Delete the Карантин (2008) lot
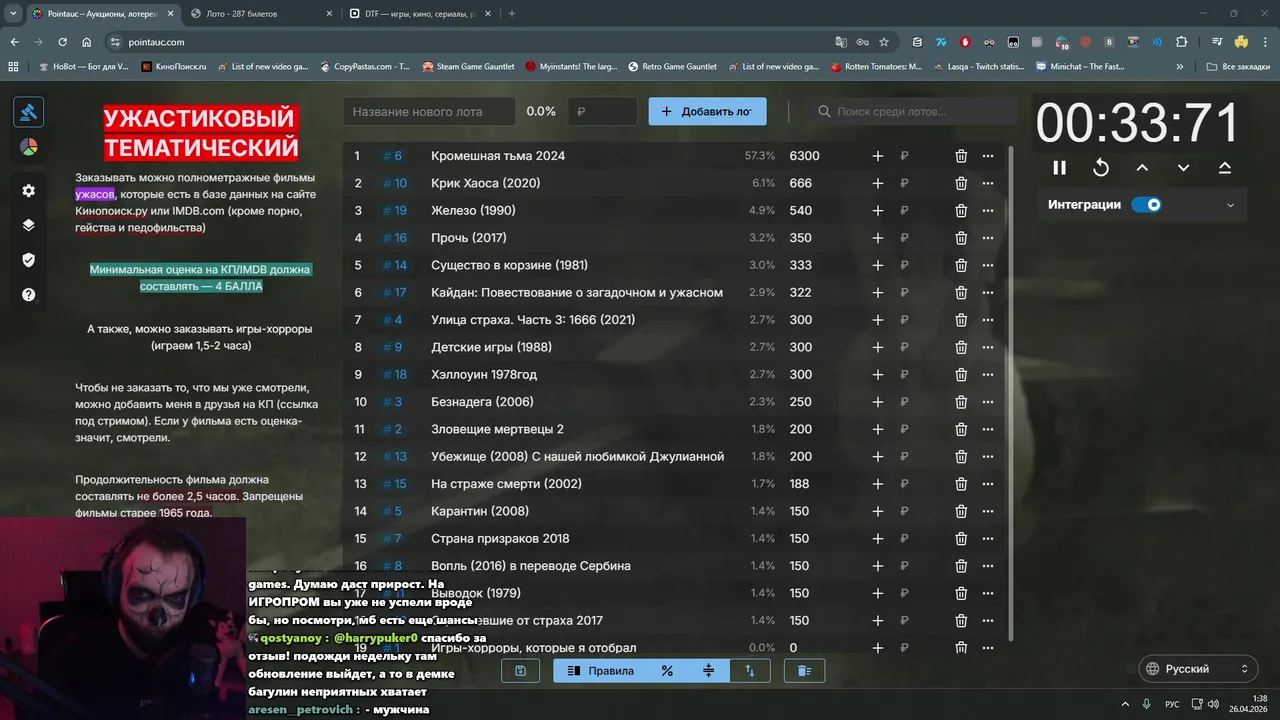 click(961, 511)
